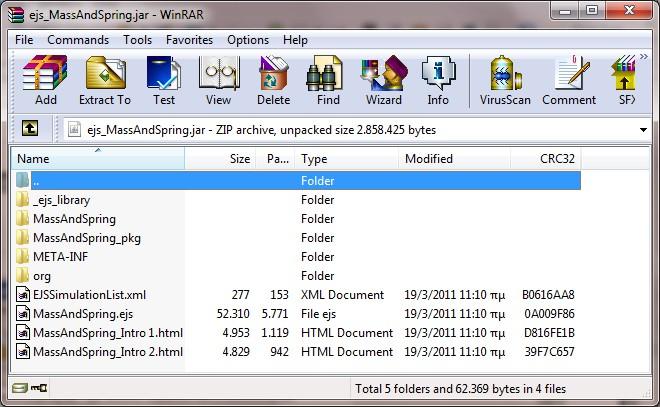Click the EJSSimulationList.xml file icon

click(x=23, y=294)
